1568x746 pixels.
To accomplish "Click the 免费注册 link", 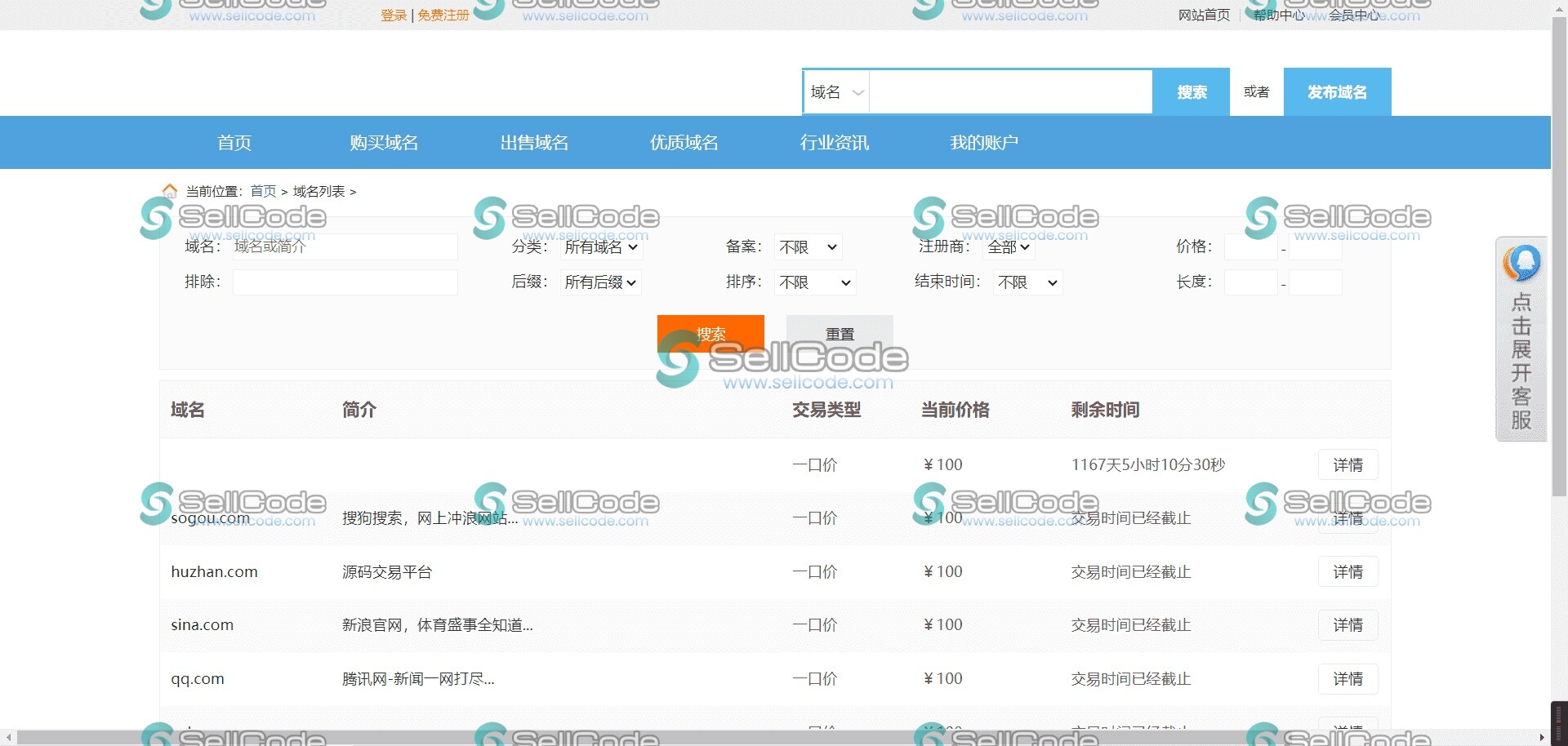I will click(x=443, y=15).
